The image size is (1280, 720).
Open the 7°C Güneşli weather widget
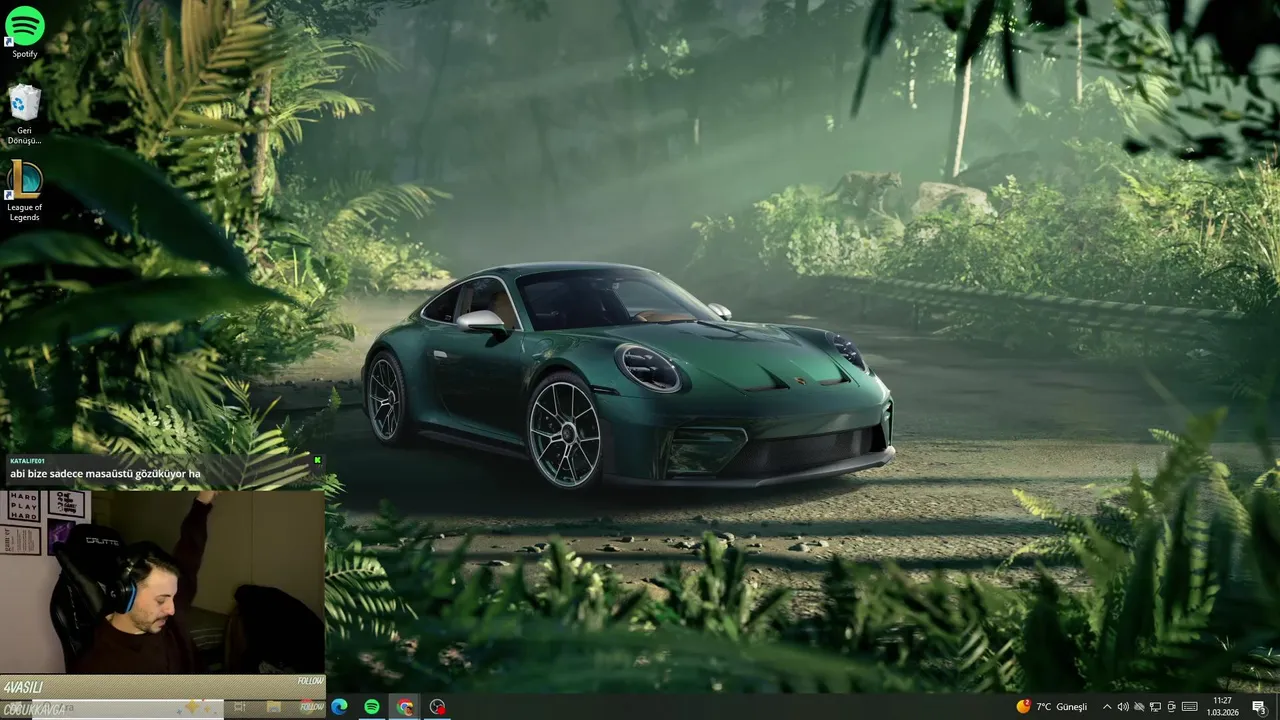click(x=1052, y=707)
